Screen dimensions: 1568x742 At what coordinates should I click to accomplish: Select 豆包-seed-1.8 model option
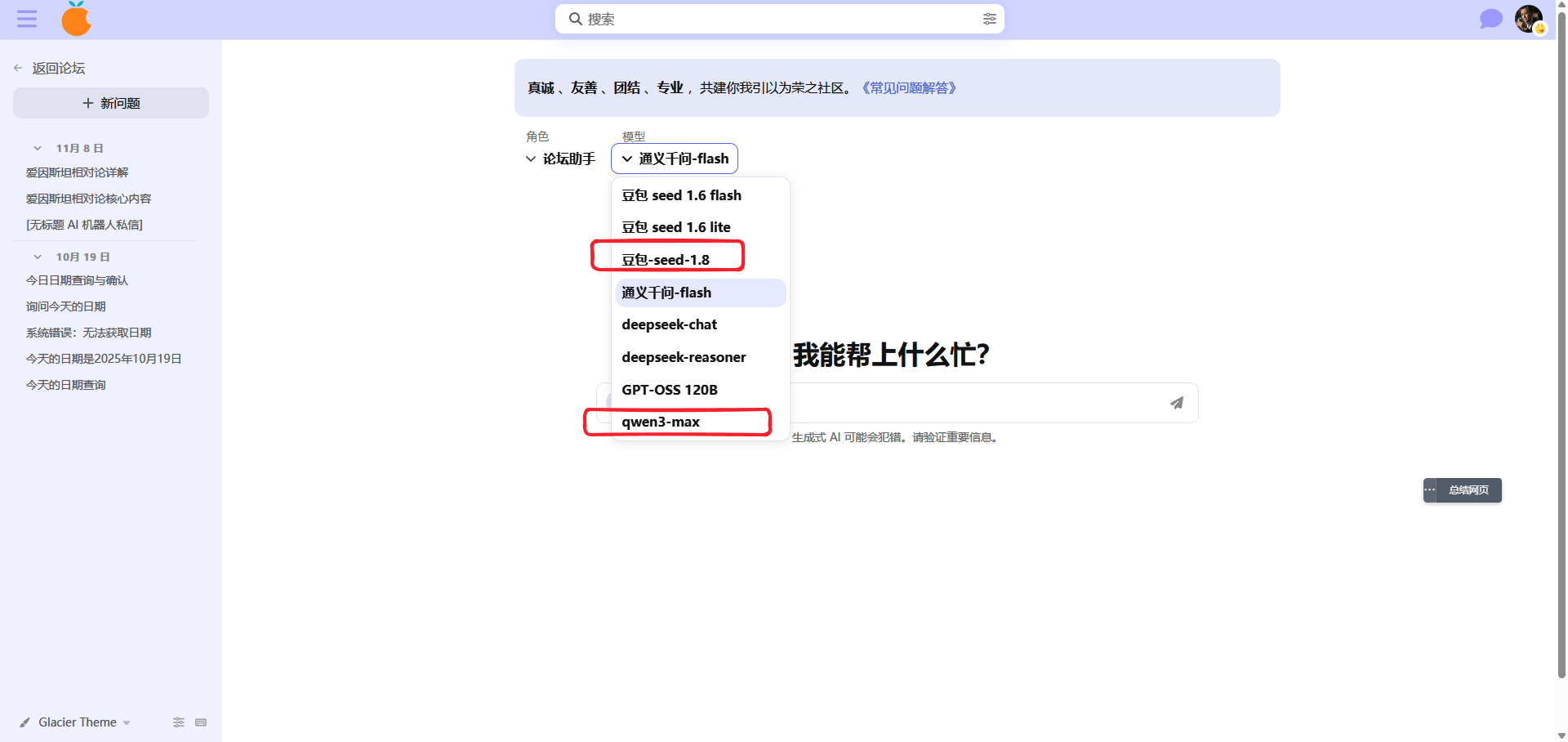(x=666, y=260)
